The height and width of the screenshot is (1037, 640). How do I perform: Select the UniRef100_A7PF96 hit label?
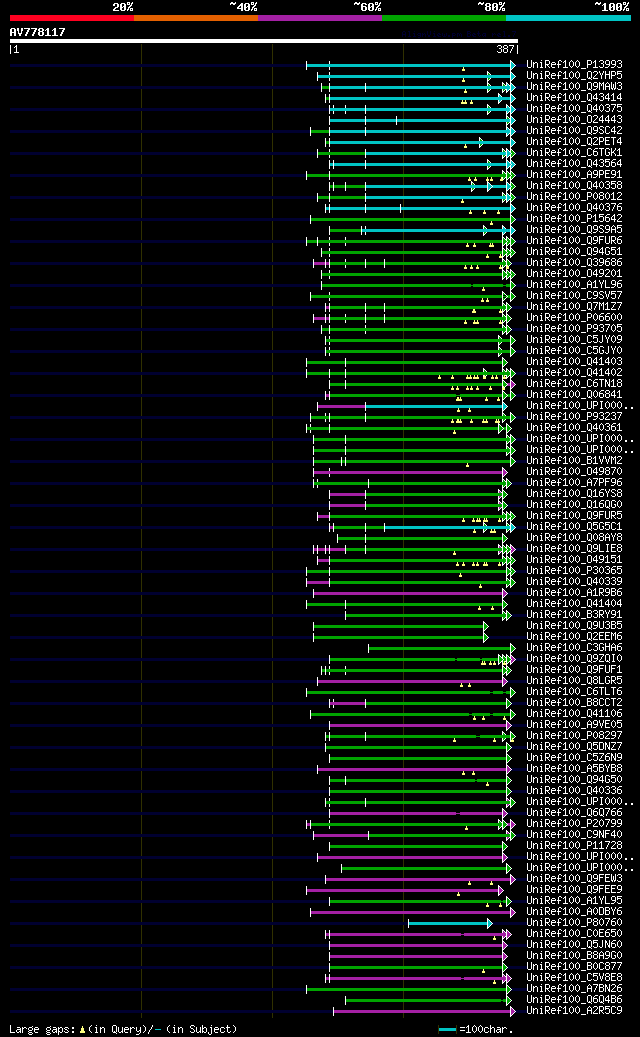point(575,482)
